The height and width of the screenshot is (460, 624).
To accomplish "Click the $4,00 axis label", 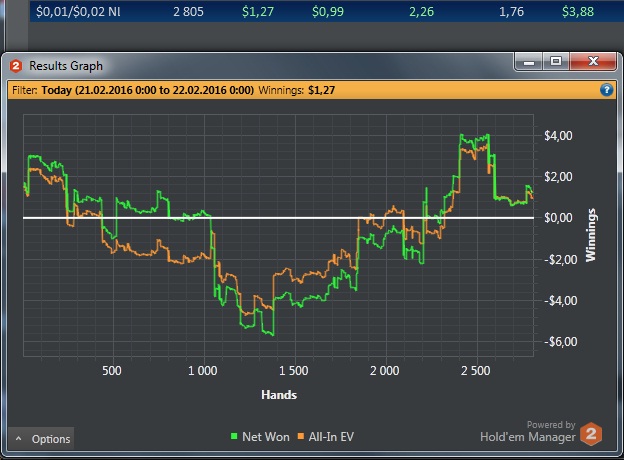I will click(x=558, y=136).
